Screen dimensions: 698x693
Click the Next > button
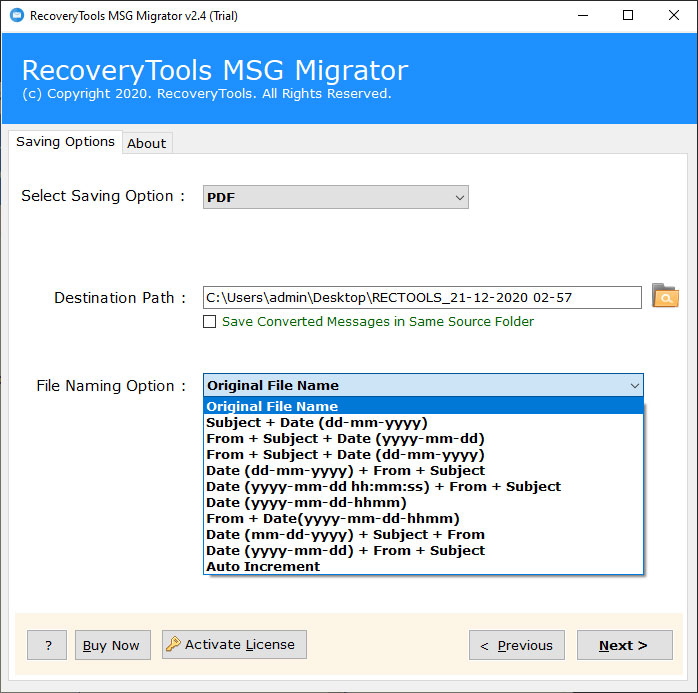625,645
